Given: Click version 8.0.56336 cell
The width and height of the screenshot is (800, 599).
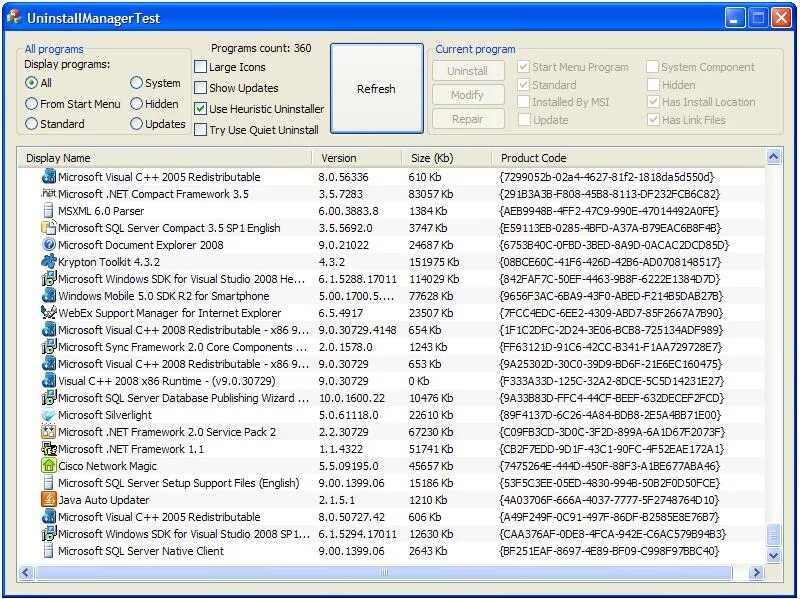Looking at the screenshot, I should tap(343, 177).
